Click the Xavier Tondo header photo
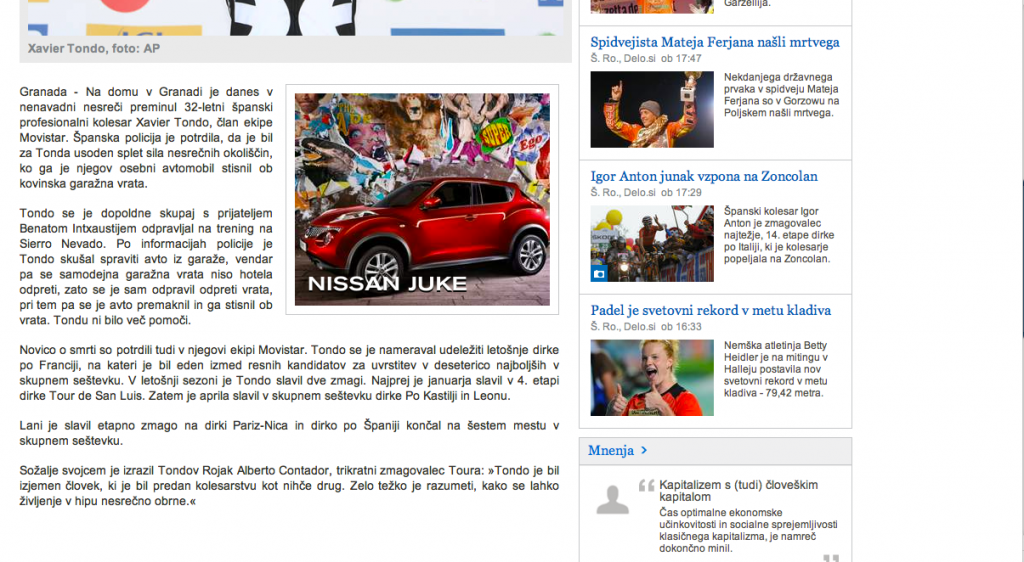 [295, 18]
